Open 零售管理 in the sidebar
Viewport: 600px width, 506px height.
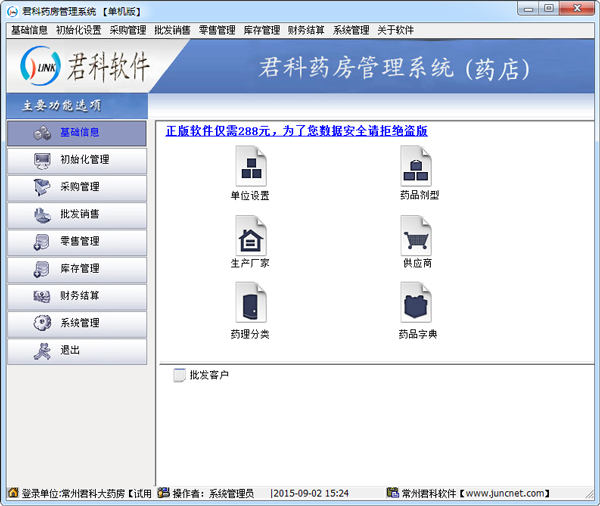pyautogui.click(x=77, y=242)
